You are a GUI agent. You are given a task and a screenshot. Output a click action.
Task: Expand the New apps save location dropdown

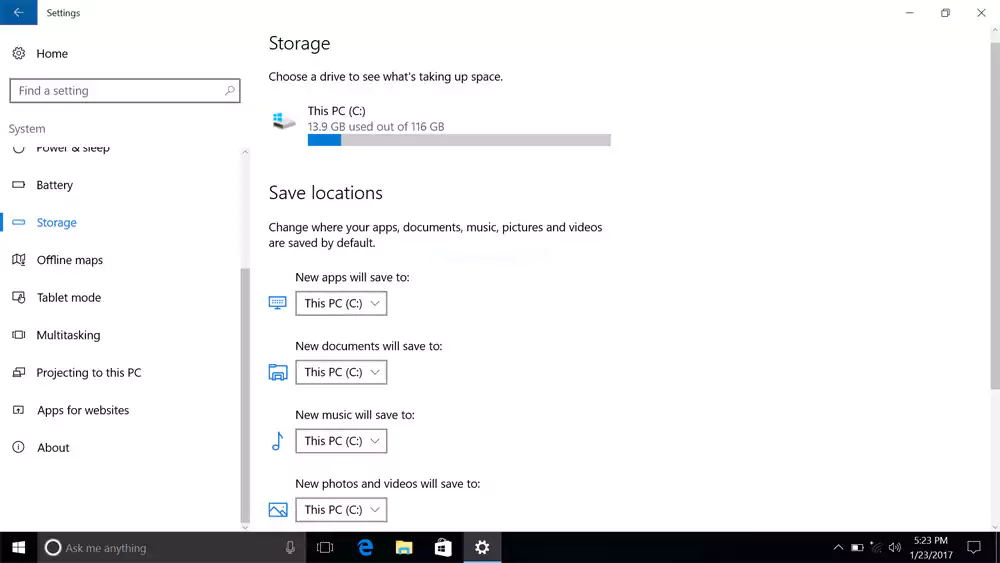341,303
